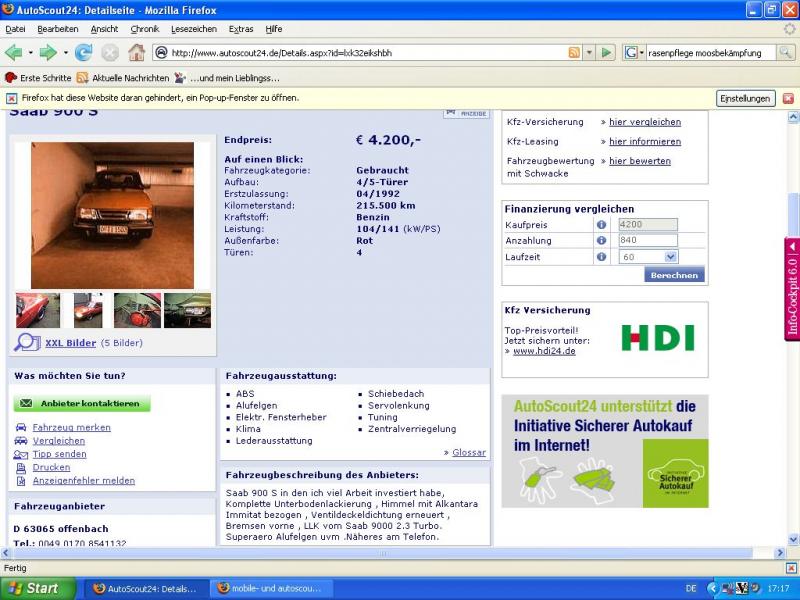Click the Kaufpreis input field
This screenshot has height=600, width=800.
pyautogui.click(x=648, y=224)
